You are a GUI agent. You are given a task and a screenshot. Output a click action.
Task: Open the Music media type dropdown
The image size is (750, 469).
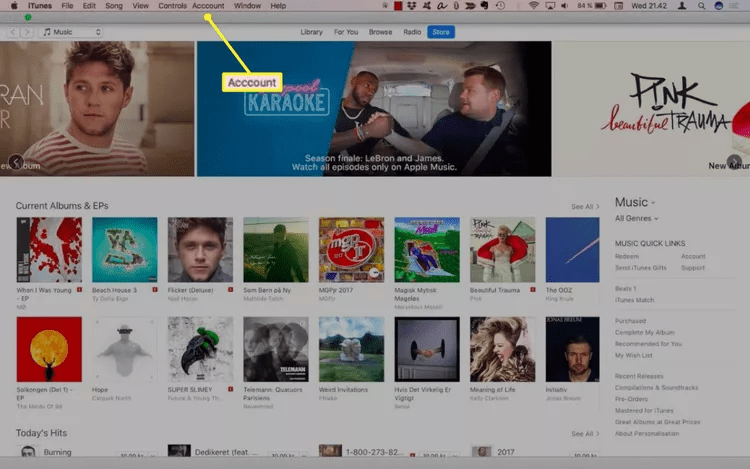coord(71,32)
